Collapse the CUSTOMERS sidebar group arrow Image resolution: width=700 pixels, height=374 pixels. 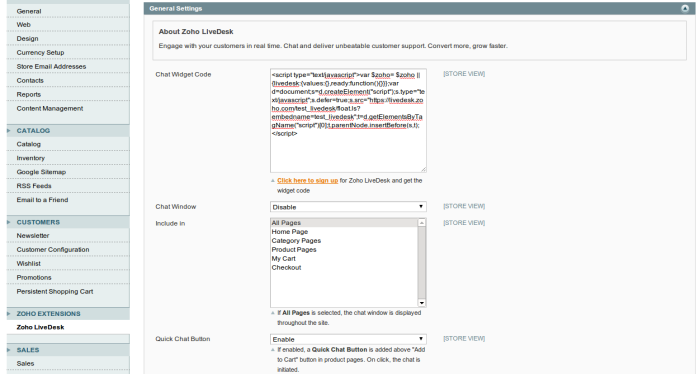[8, 222]
